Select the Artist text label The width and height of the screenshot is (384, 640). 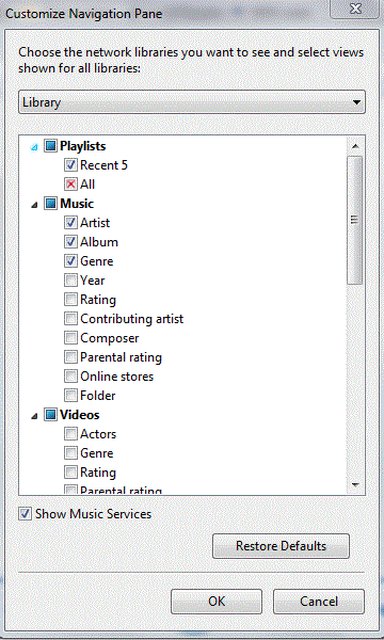[x=95, y=223]
